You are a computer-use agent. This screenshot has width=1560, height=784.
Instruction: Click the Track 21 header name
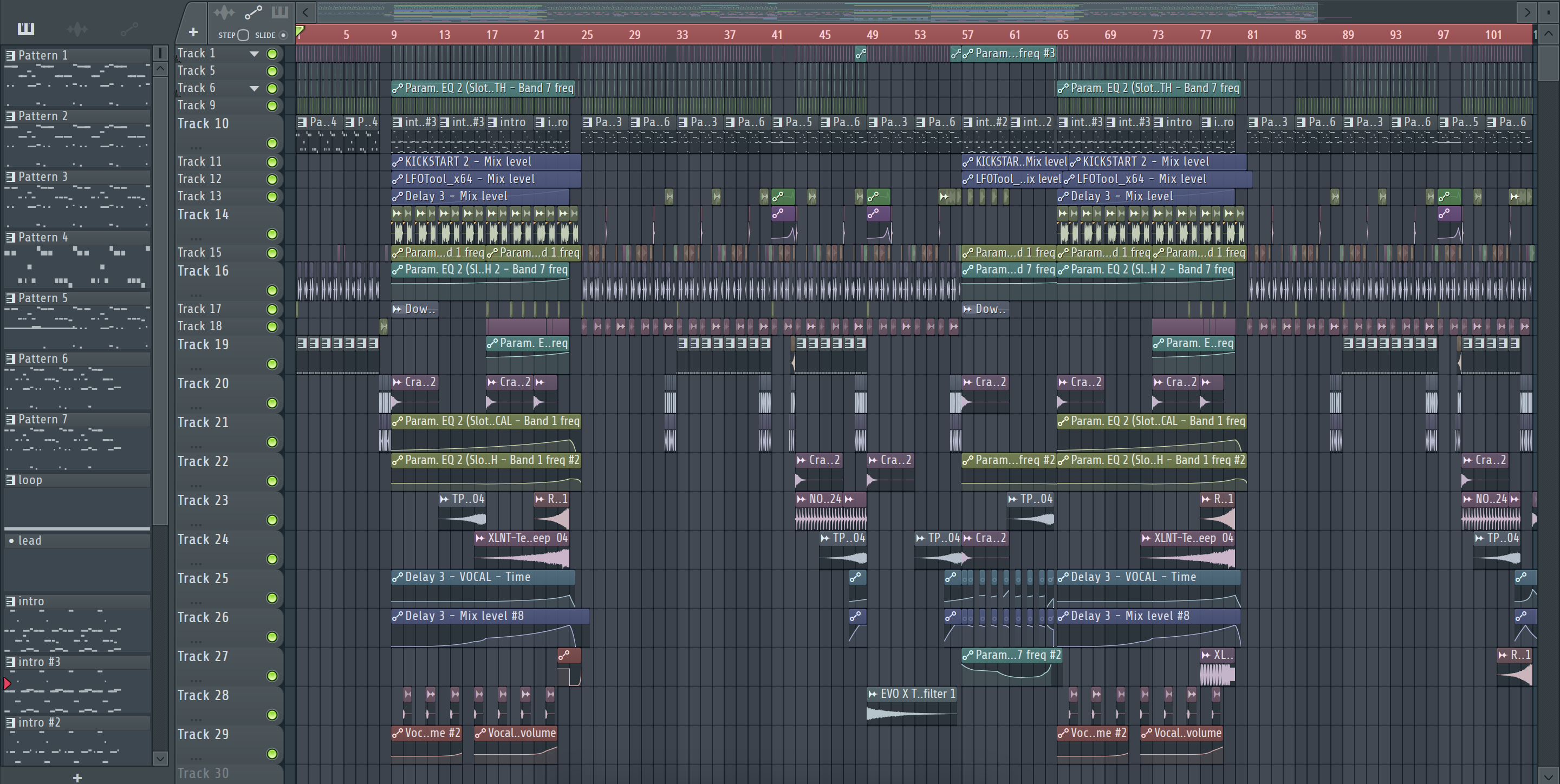click(203, 422)
